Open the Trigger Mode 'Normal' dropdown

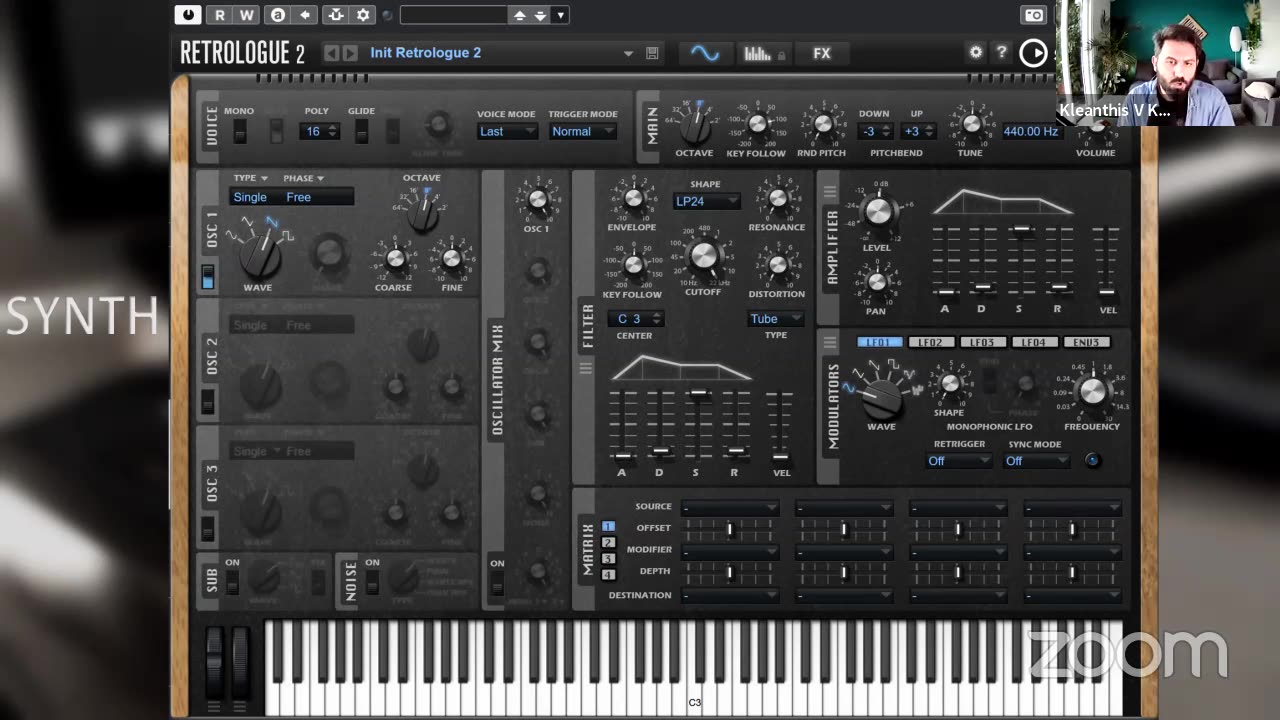point(582,131)
